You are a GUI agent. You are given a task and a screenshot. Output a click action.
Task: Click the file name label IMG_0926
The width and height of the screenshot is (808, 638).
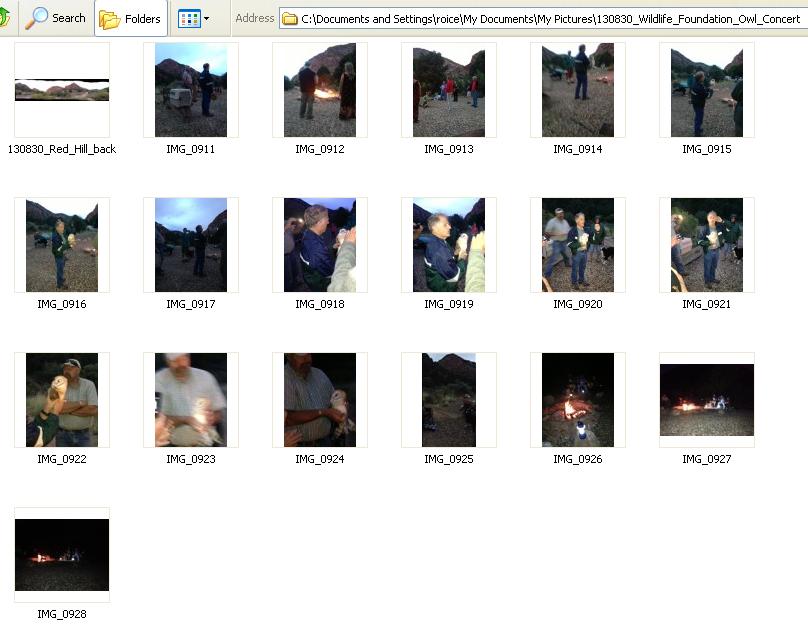pyautogui.click(x=578, y=459)
